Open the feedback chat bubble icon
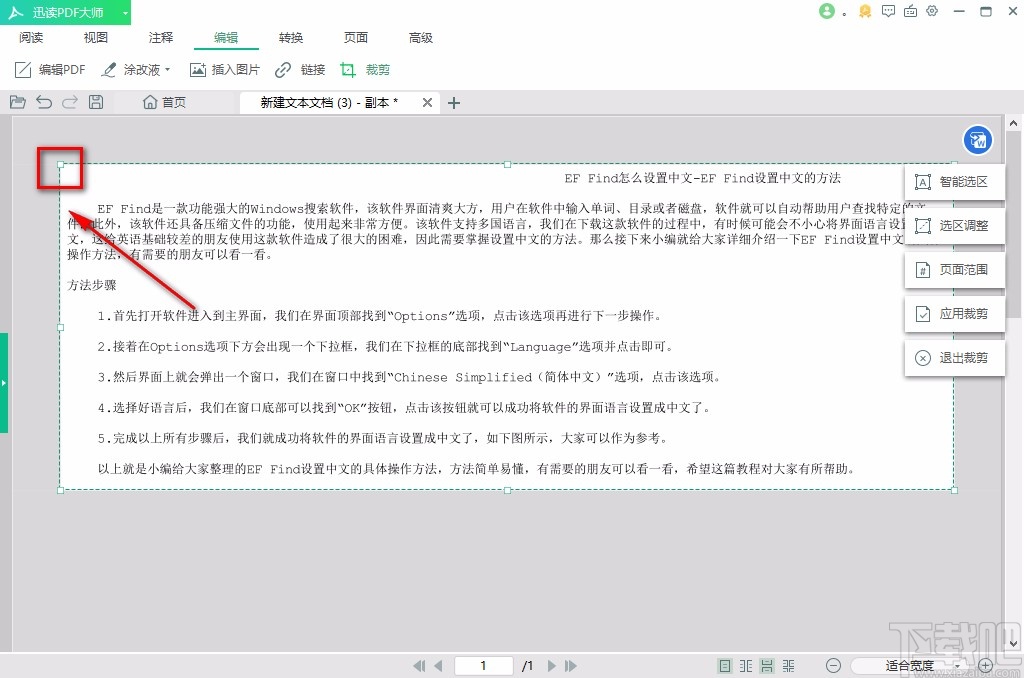The height and width of the screenshot is (678, 1024). pyautogui.click(x=888, y=11)
